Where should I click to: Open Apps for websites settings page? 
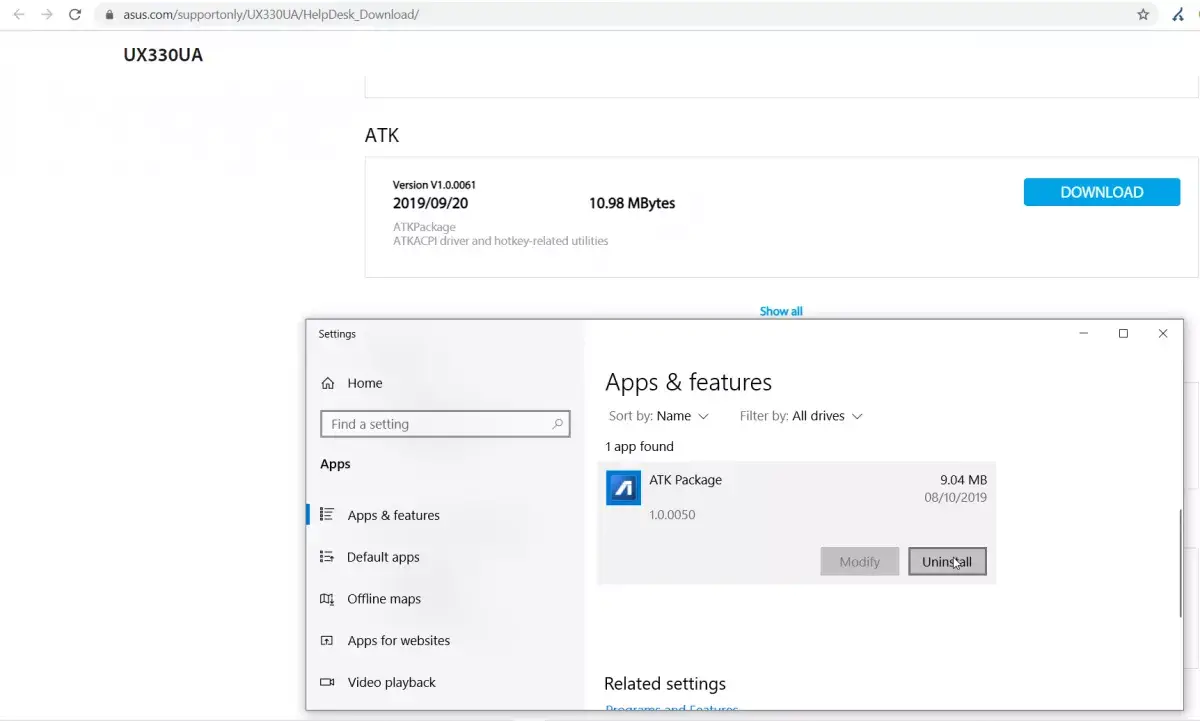(399, 641)
